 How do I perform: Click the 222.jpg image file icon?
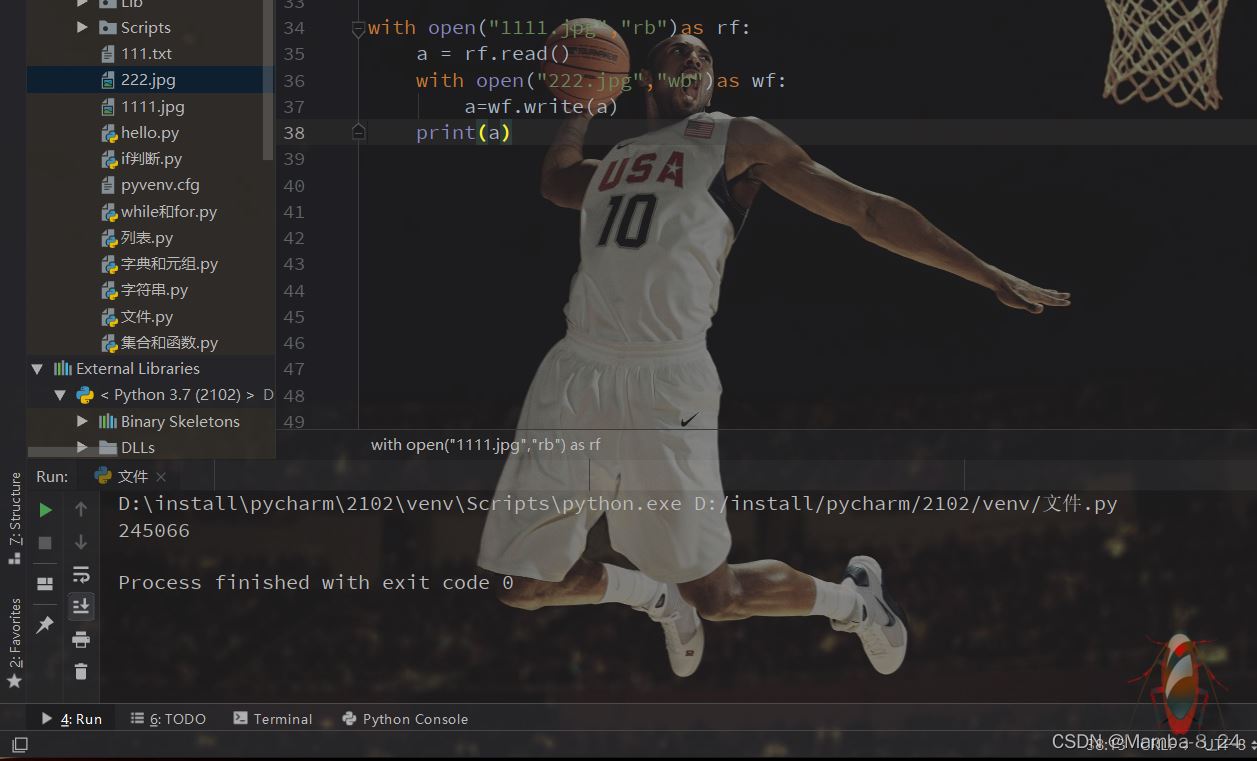tap(108, 79)
